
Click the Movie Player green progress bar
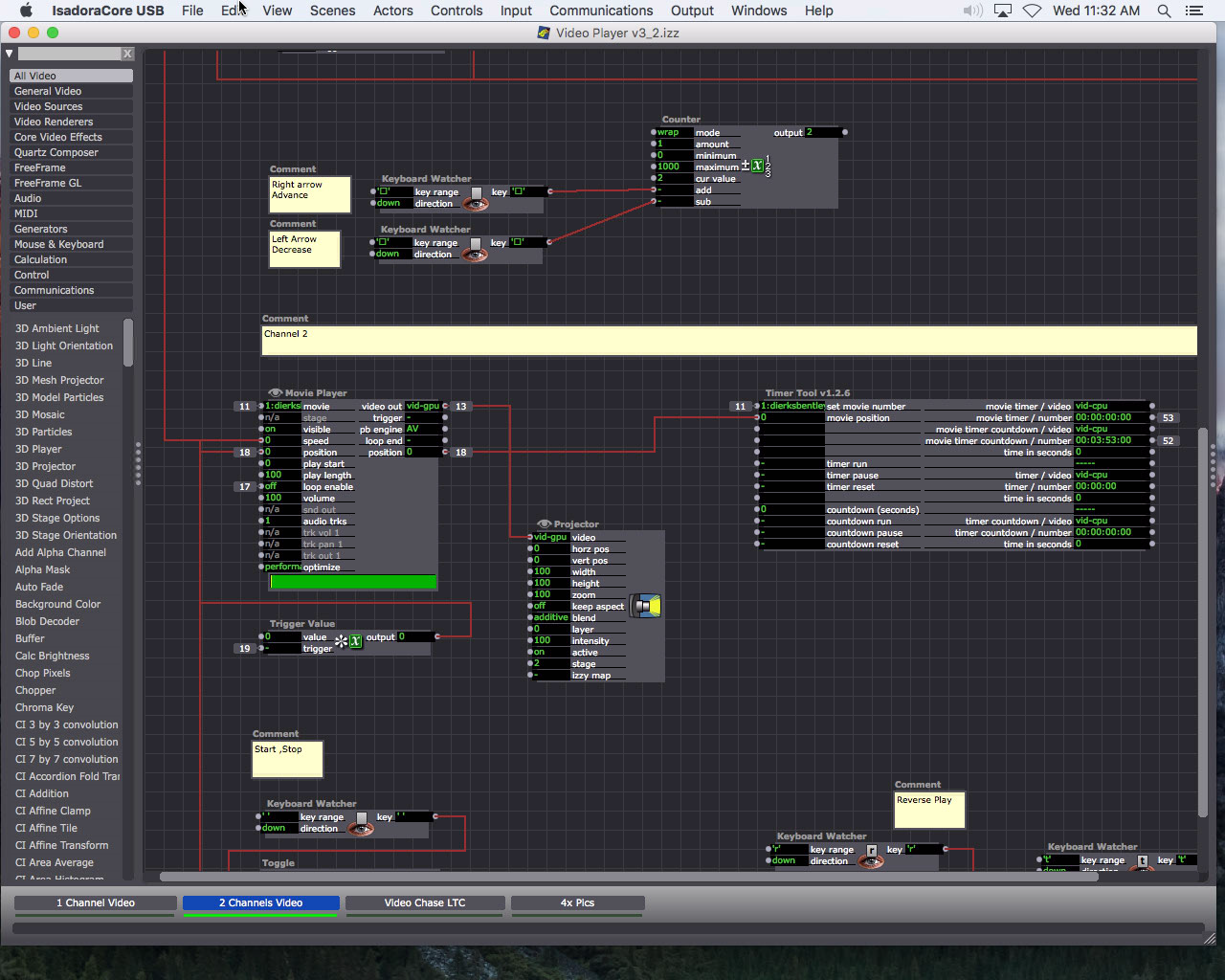click(x=352, y=581)
